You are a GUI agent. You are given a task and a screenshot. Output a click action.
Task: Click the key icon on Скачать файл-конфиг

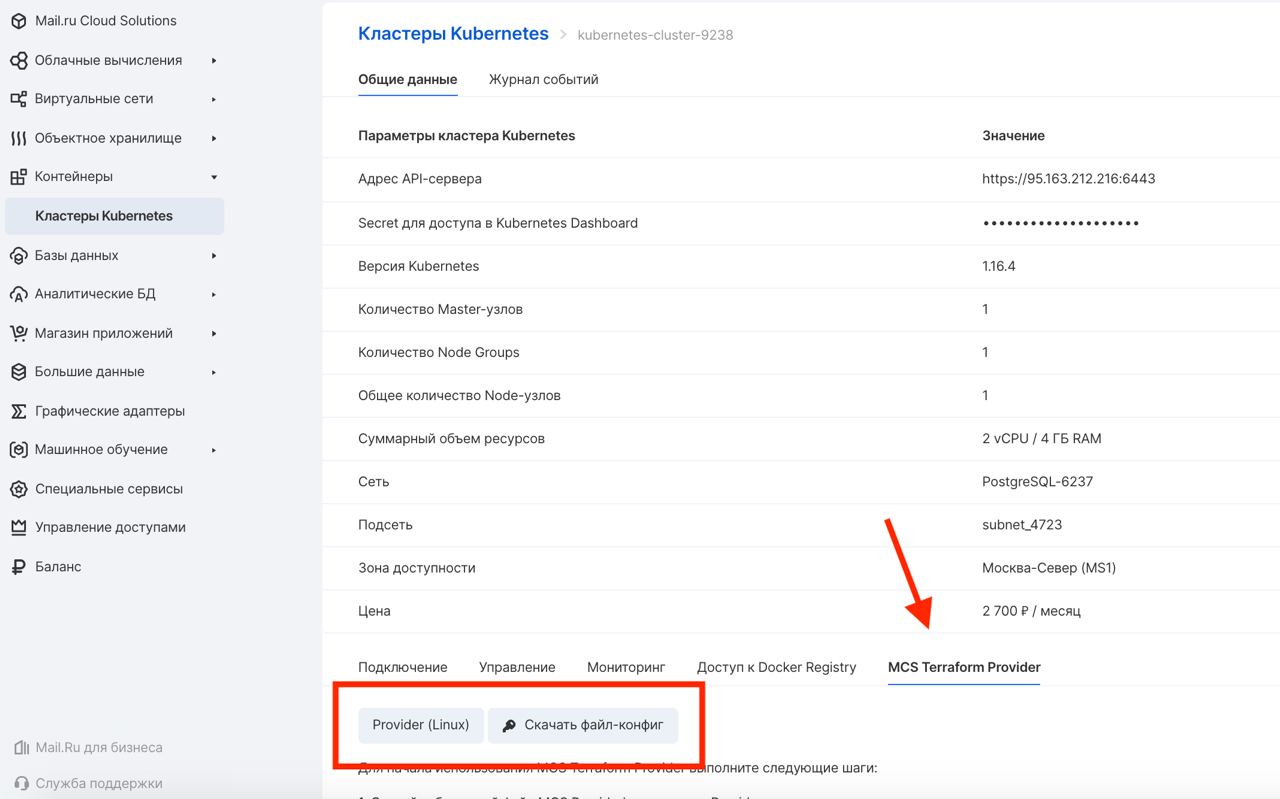[x=509, y=725]
